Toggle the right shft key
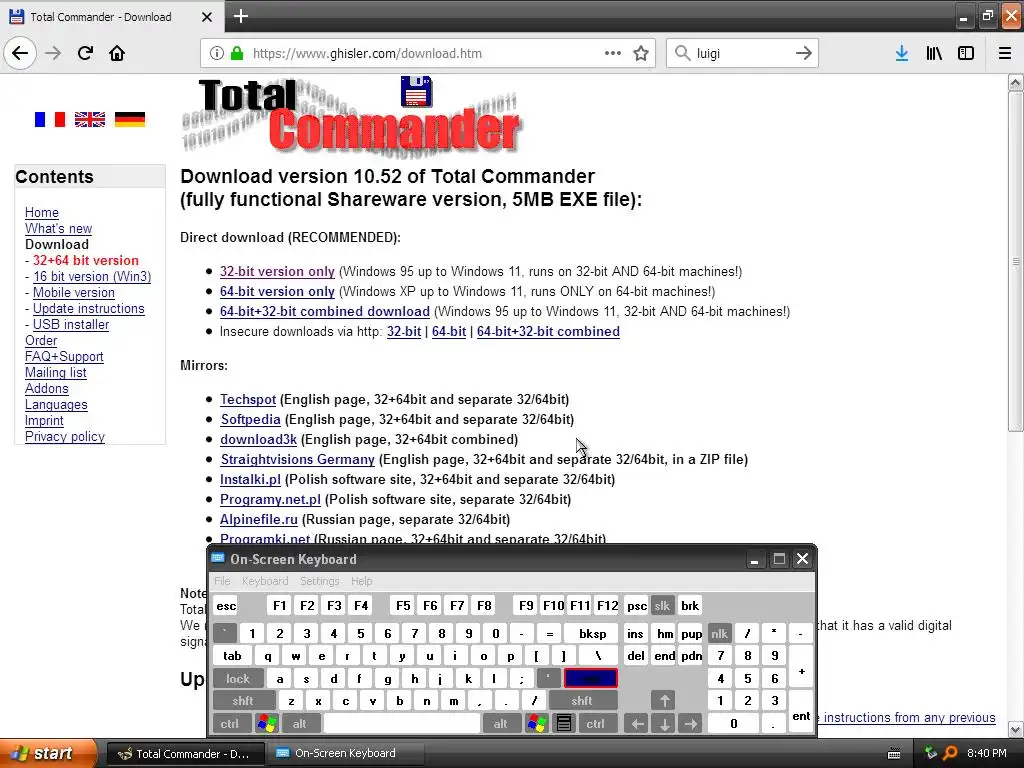 [582, 701]
